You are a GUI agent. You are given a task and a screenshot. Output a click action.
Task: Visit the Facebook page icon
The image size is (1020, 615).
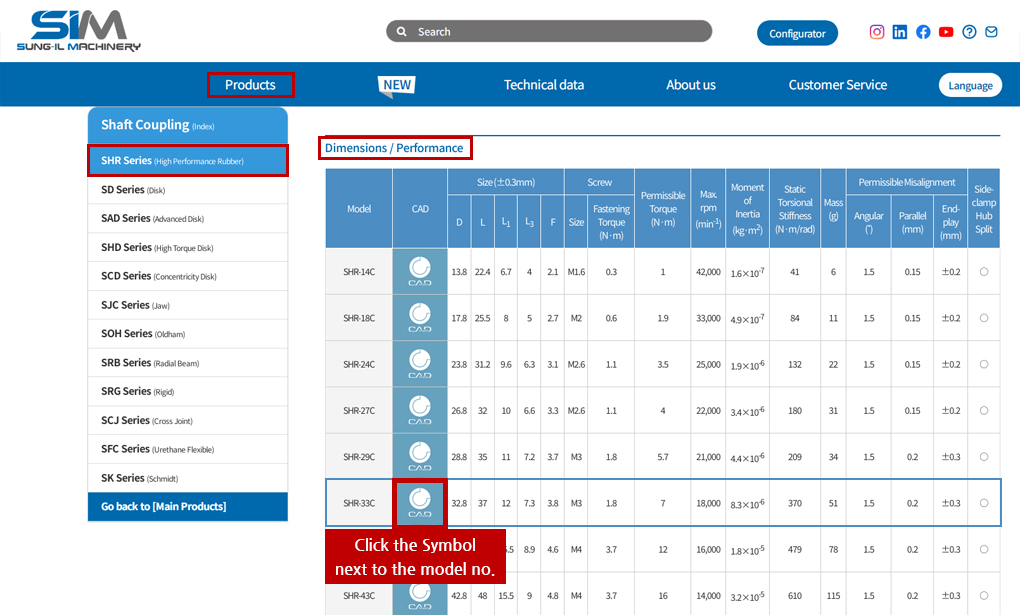tap(923, 32)
